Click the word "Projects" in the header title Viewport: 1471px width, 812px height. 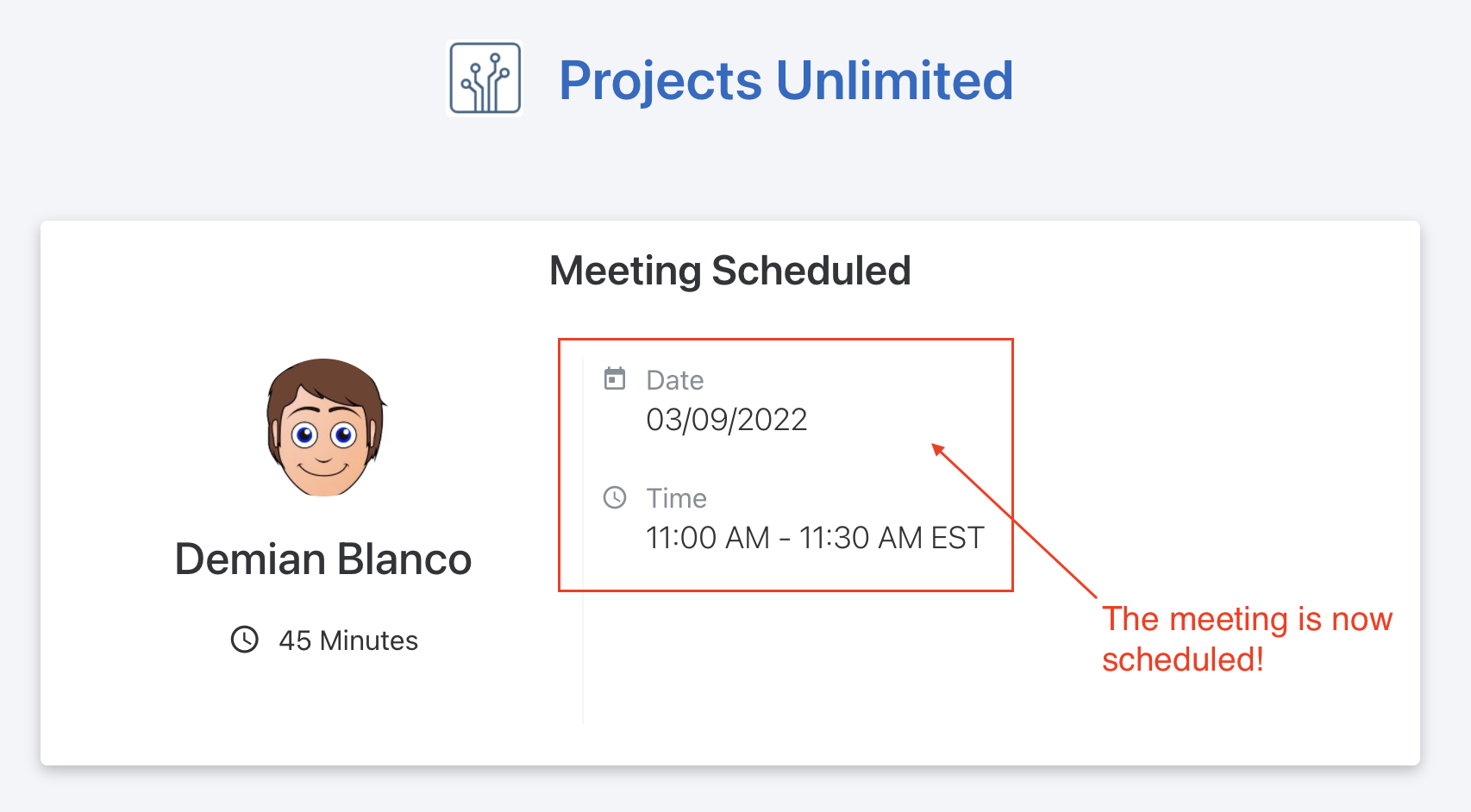[660, 81]
